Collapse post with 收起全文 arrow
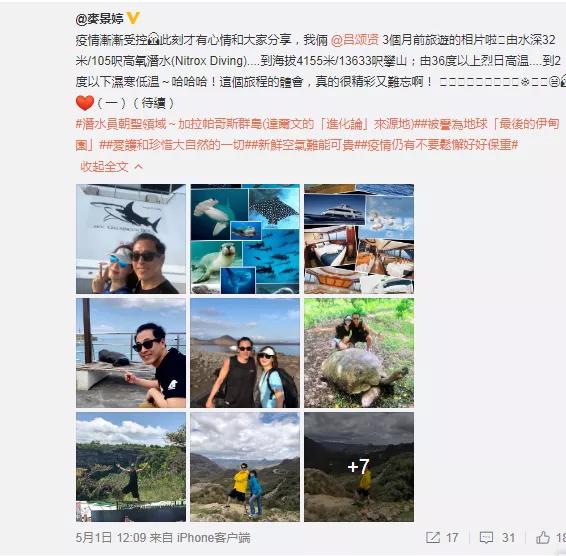The width and height of the screenshot is (566, 556). [111, 166]
